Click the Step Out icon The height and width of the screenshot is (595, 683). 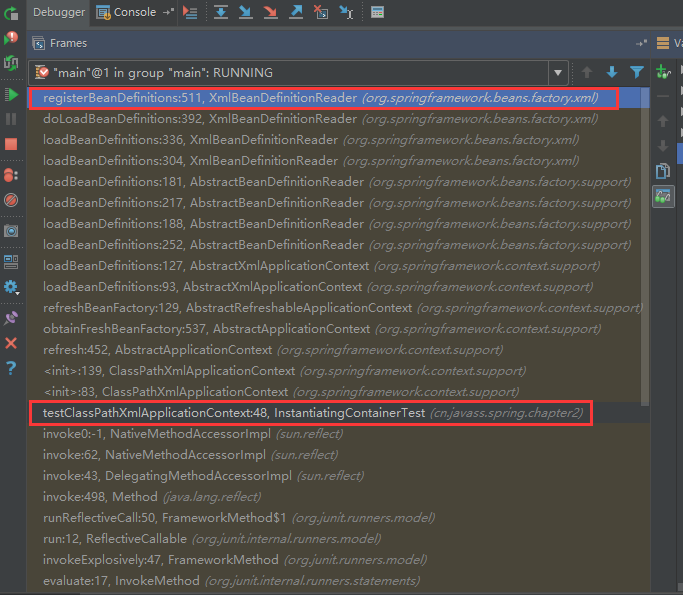(x=296, y=12)
